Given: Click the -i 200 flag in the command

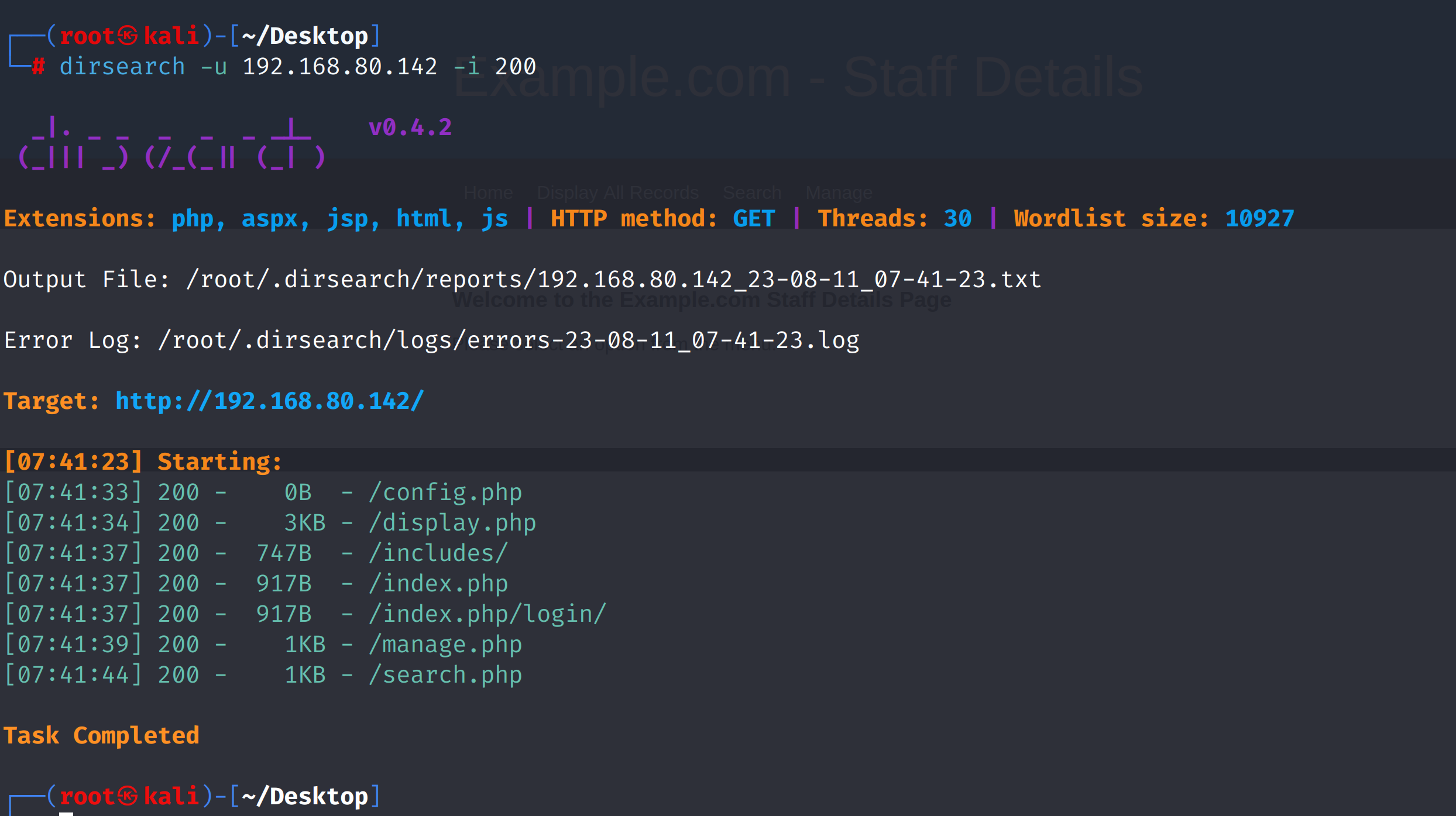Looking at the screenshot, I should pos(495,67).
